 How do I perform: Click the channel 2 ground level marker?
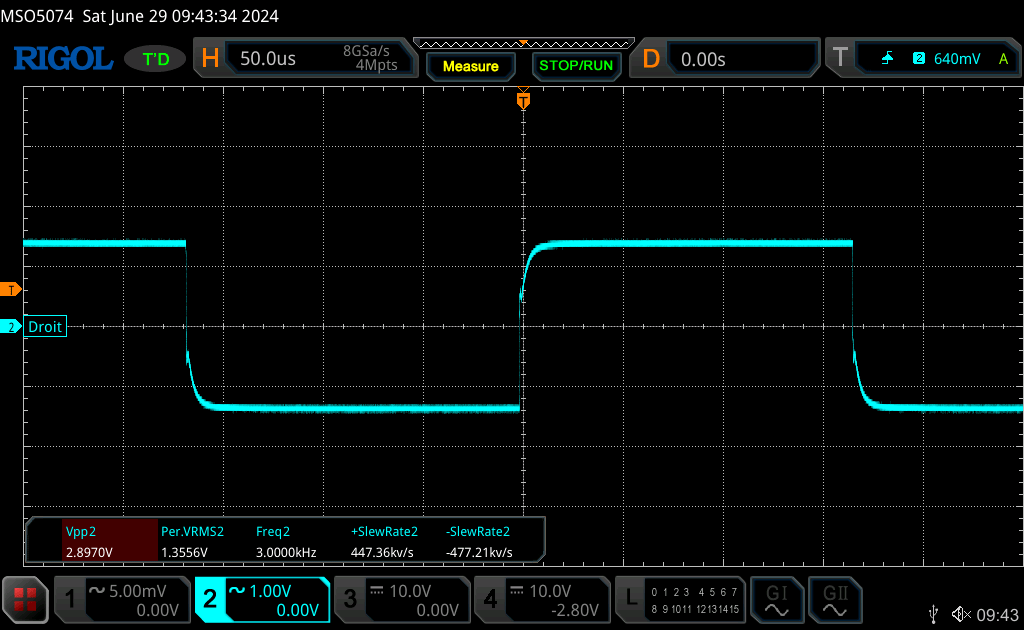point(10,326)
